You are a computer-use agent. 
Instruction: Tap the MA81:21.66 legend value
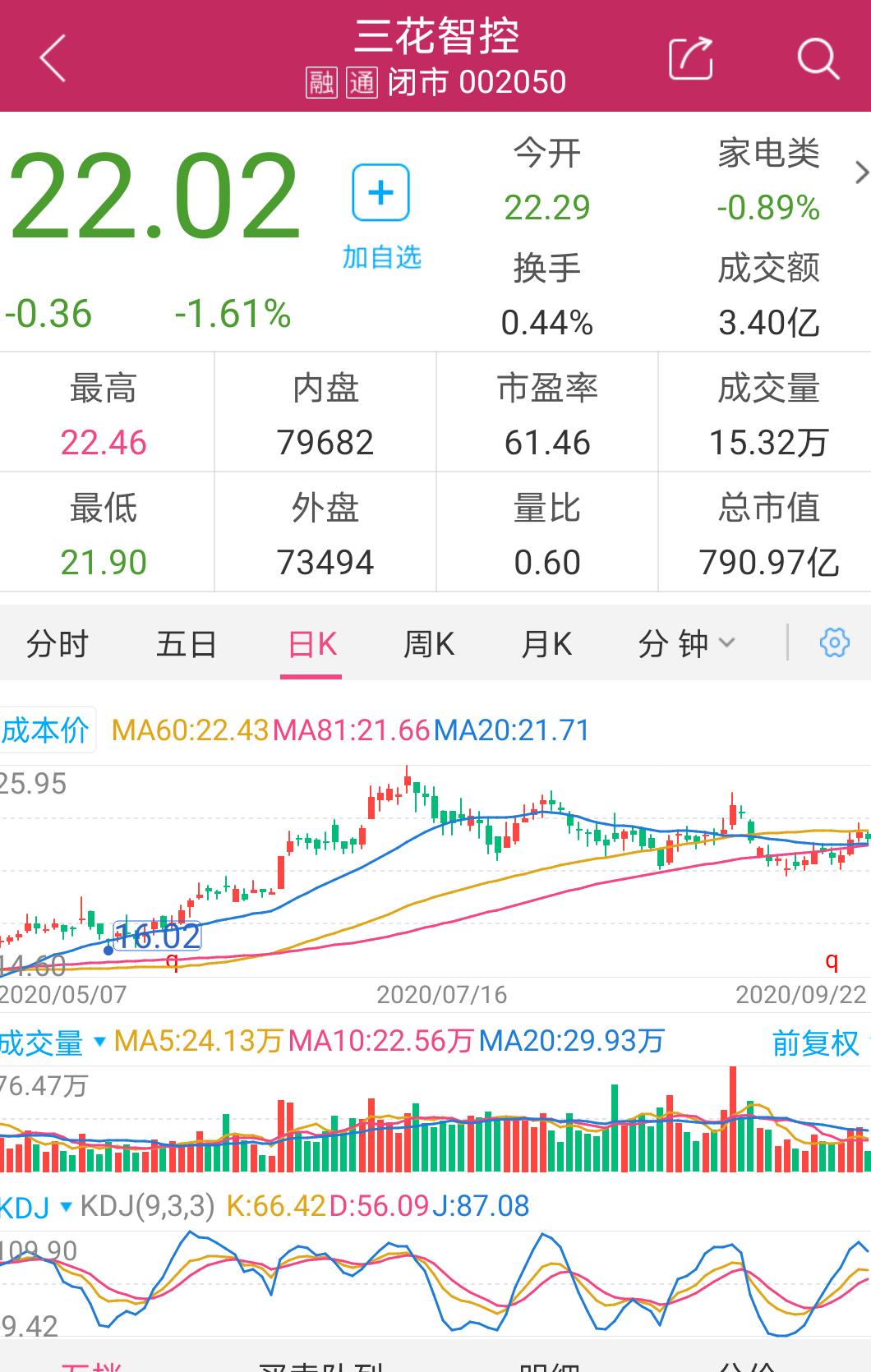pos(351,730)
